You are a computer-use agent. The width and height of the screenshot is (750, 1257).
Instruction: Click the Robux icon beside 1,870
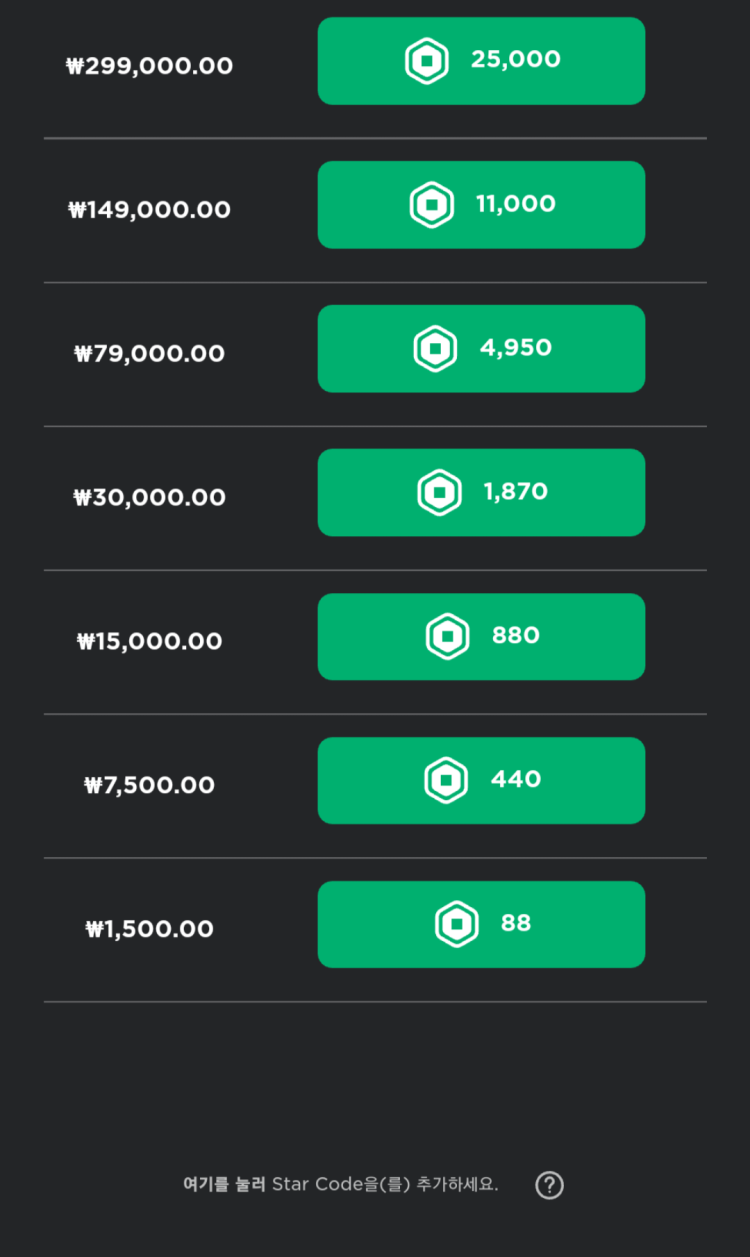(439, 492)
